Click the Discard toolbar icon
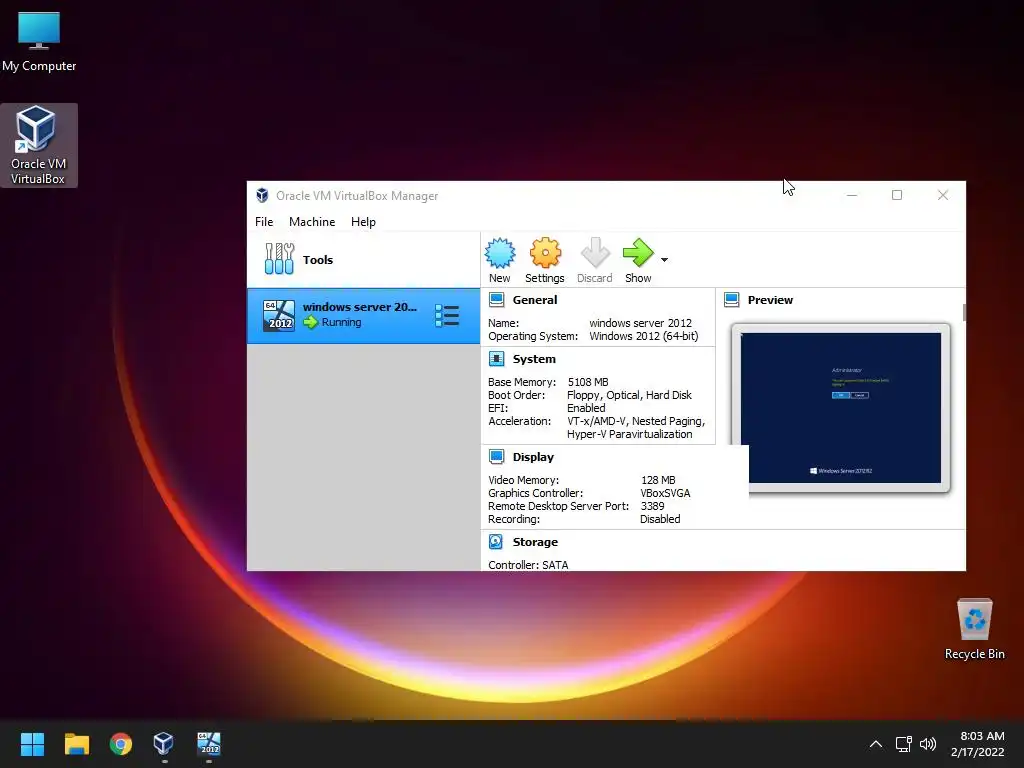1024x768 pixels. pyautogui.click(x=594, y=253)
